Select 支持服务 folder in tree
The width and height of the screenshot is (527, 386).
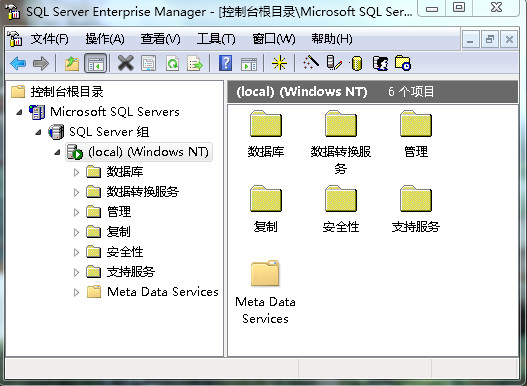tap(131, 272)
